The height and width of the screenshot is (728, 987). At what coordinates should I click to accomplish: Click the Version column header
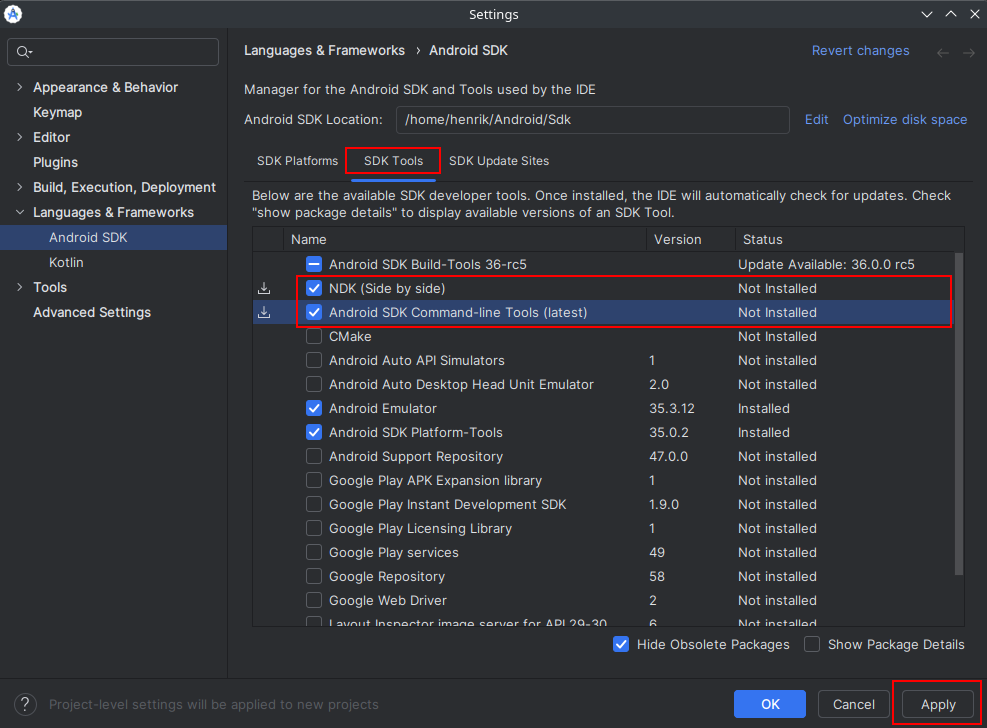click(x=691, y=240)
